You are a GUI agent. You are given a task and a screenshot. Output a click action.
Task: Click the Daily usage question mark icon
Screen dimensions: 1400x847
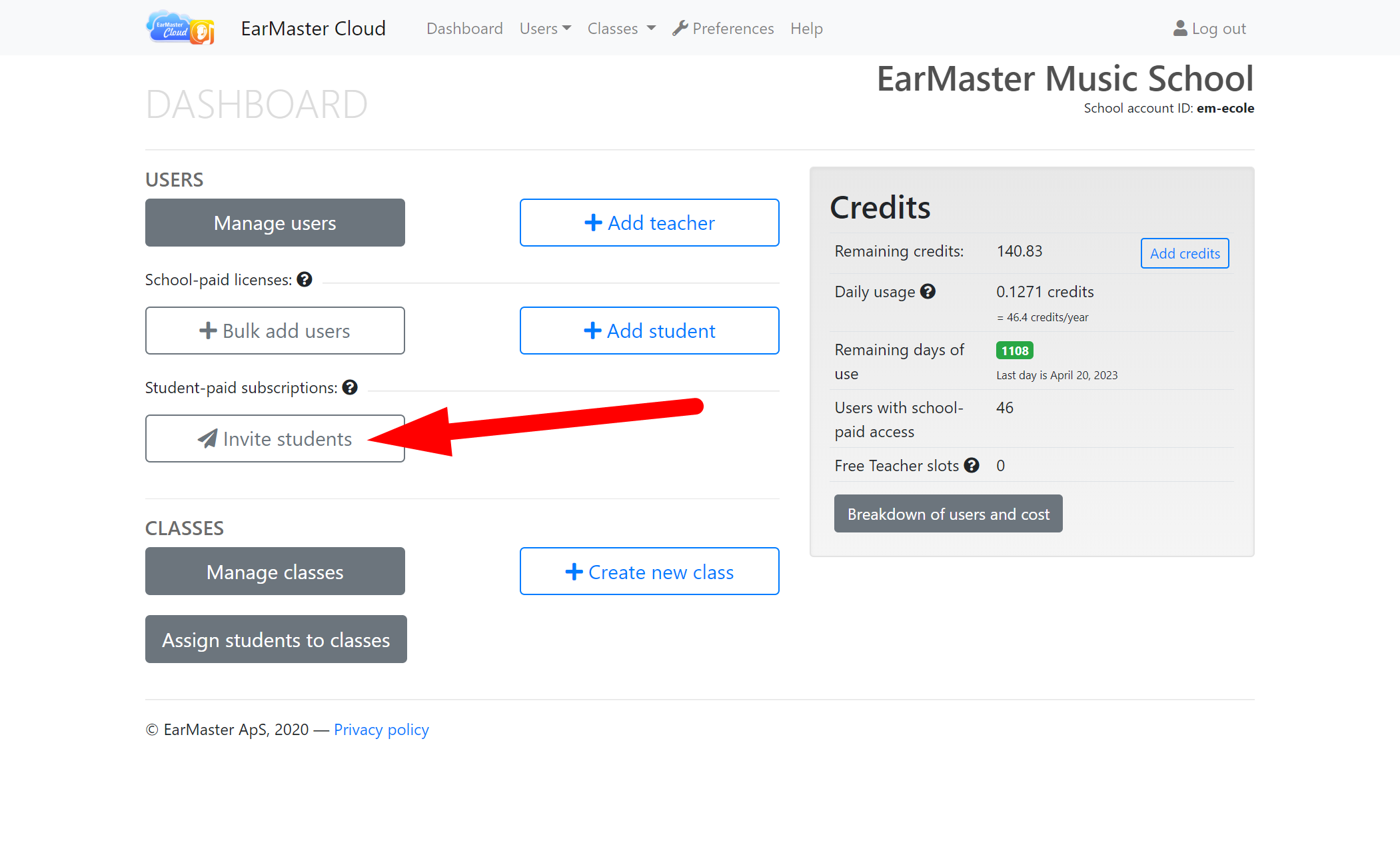(928, 292)
